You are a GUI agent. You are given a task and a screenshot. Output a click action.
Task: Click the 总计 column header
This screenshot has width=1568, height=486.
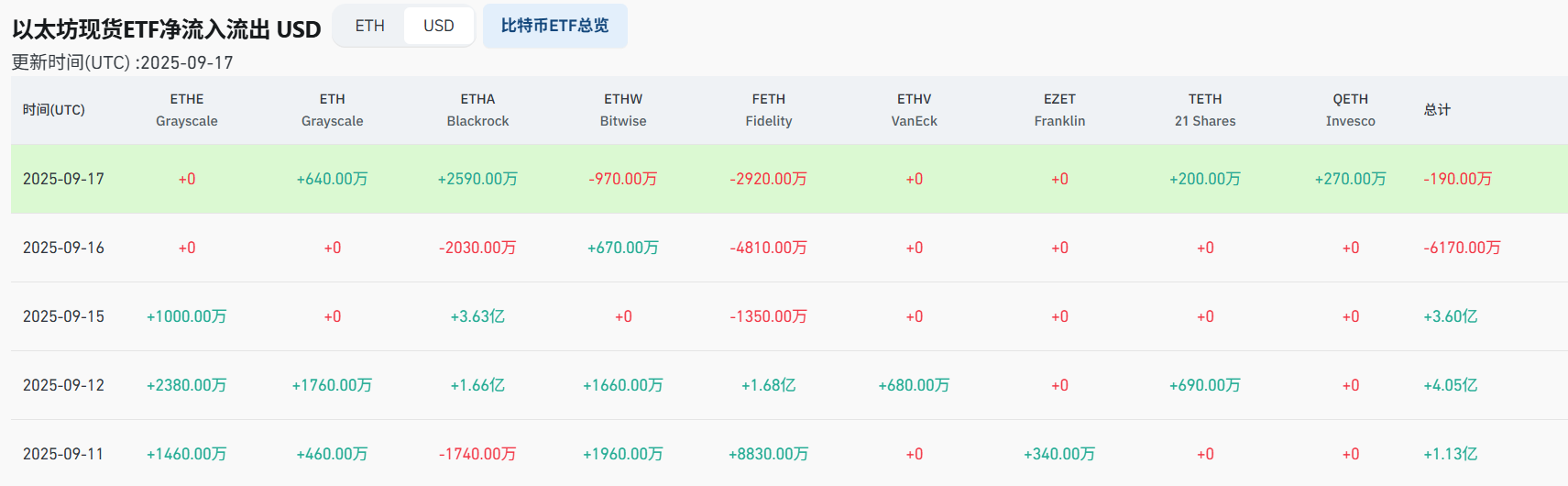1437,110
